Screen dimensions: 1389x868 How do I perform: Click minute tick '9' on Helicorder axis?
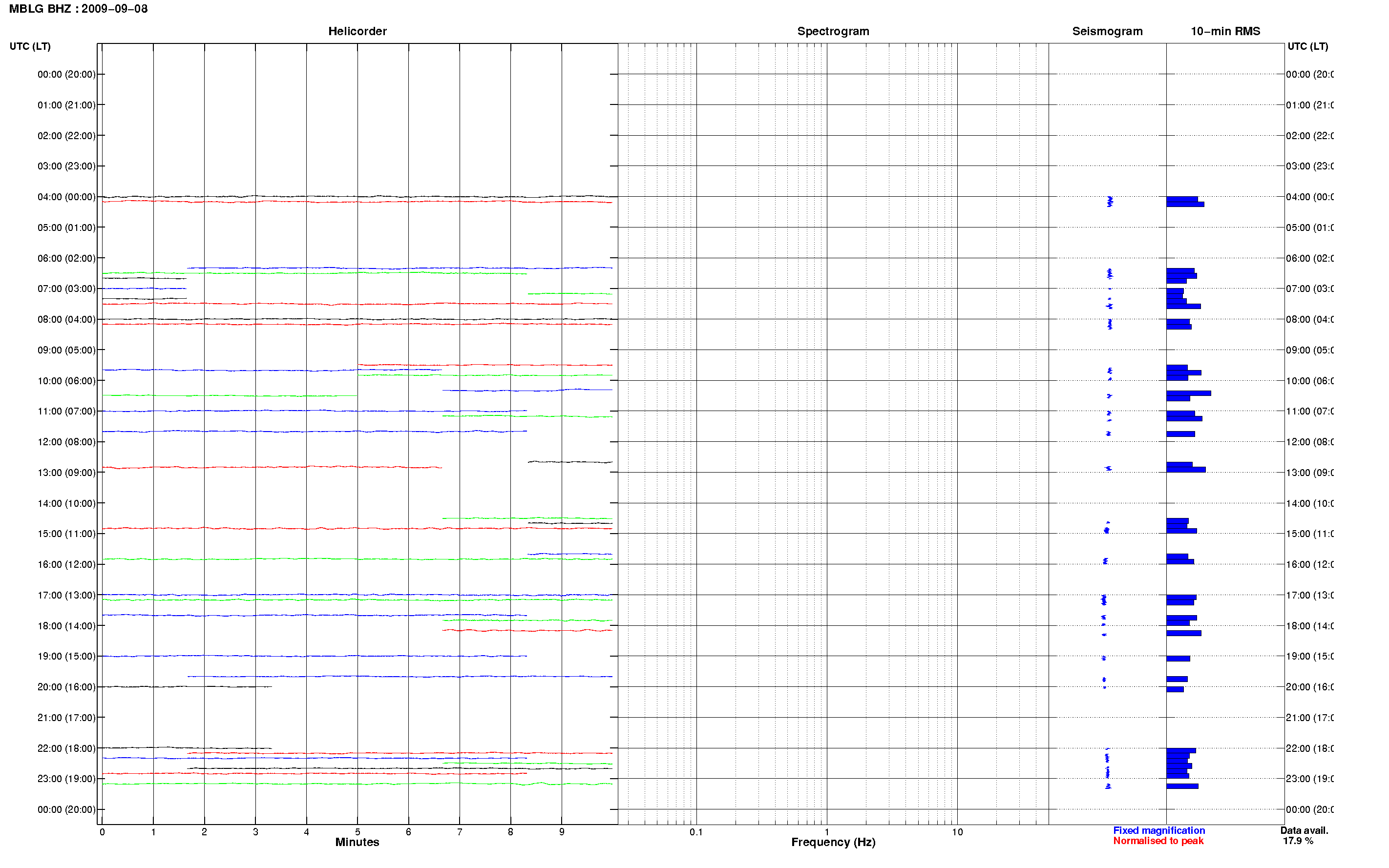pos(562,832)
